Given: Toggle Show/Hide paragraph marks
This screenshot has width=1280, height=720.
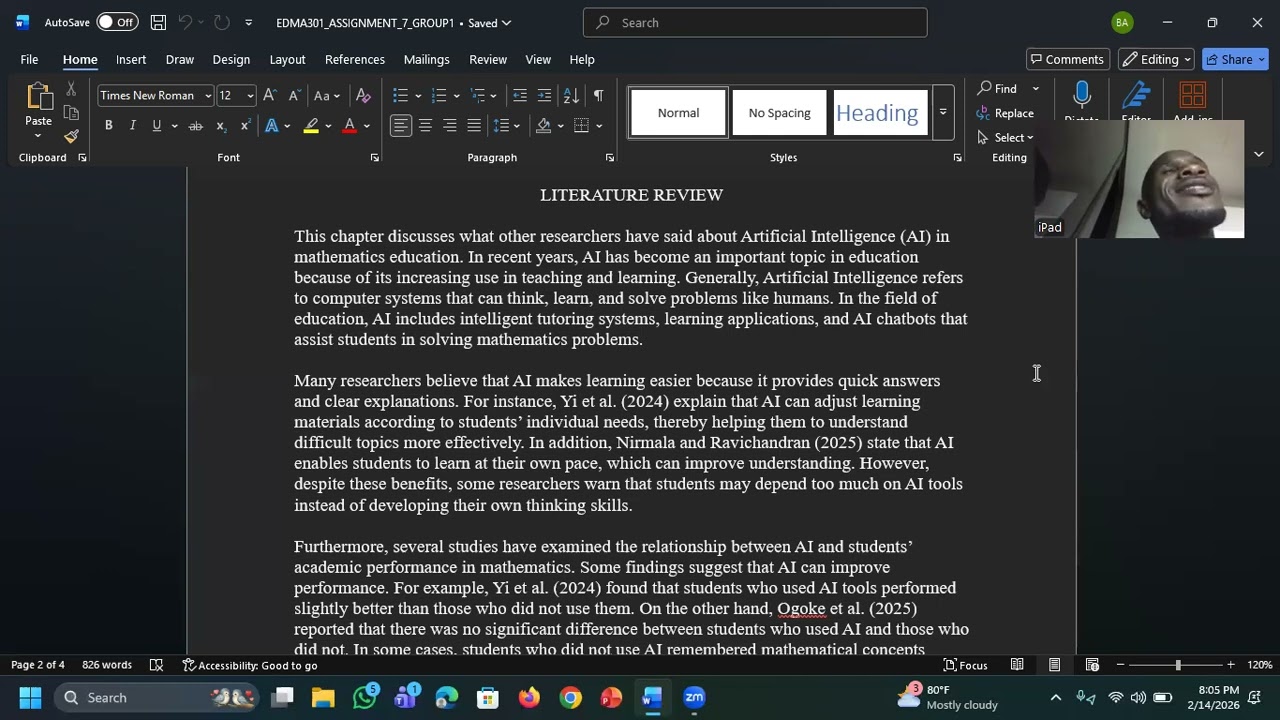Looking at the screenshot, I should click(x=598, y=95).
